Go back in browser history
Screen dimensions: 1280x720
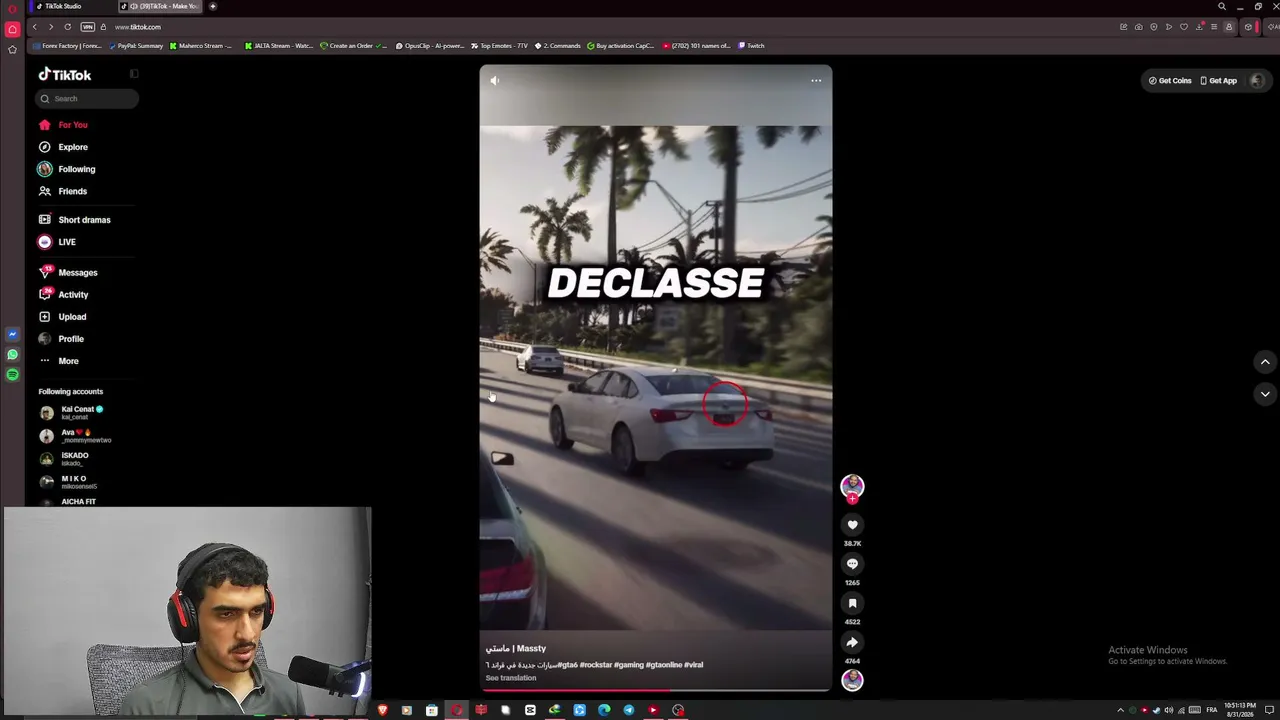coord(35,27)
